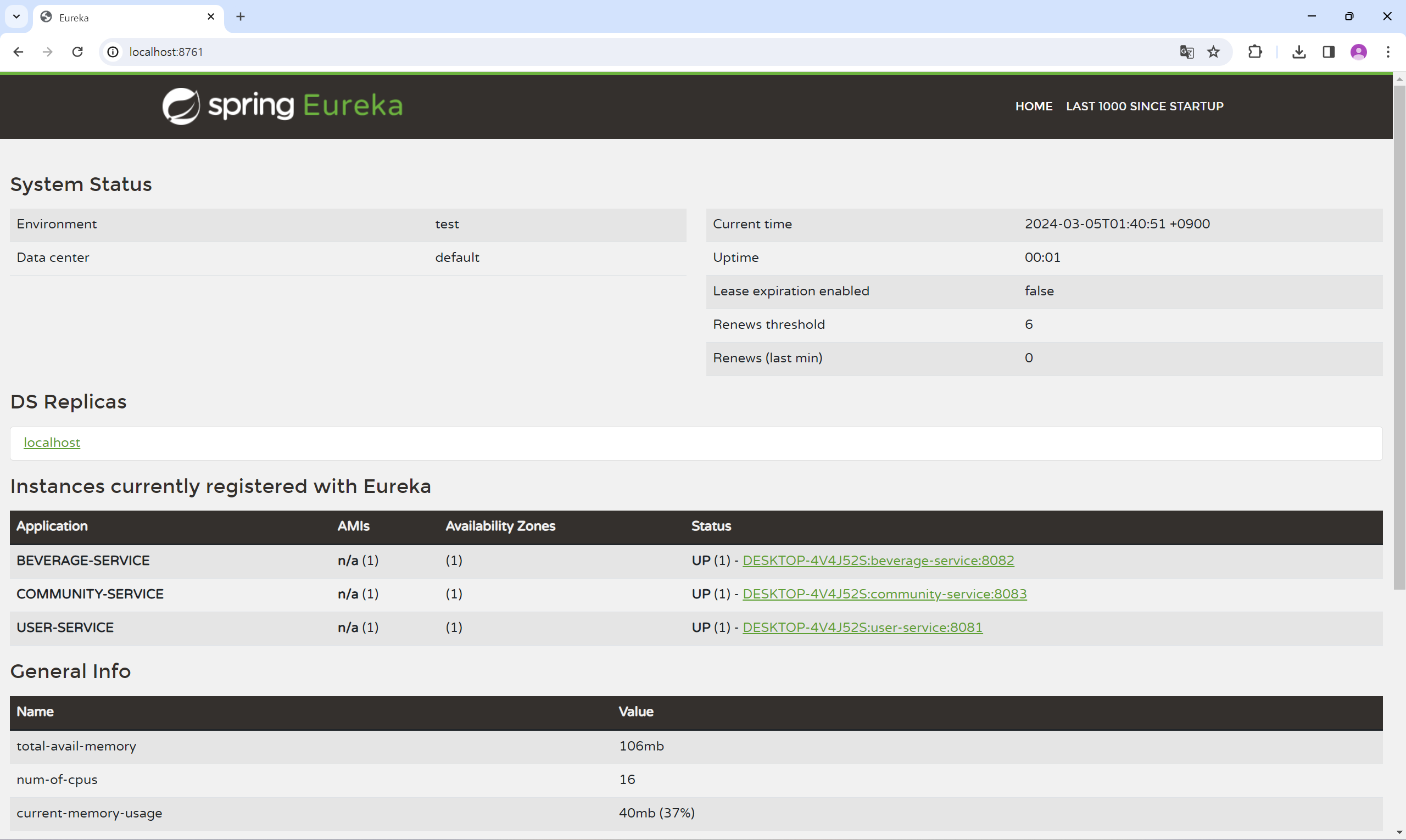Open the Google Translate page icon
Image resolution: width=1406 pixels, height=840 pixels.
(x=1186, y=52)
